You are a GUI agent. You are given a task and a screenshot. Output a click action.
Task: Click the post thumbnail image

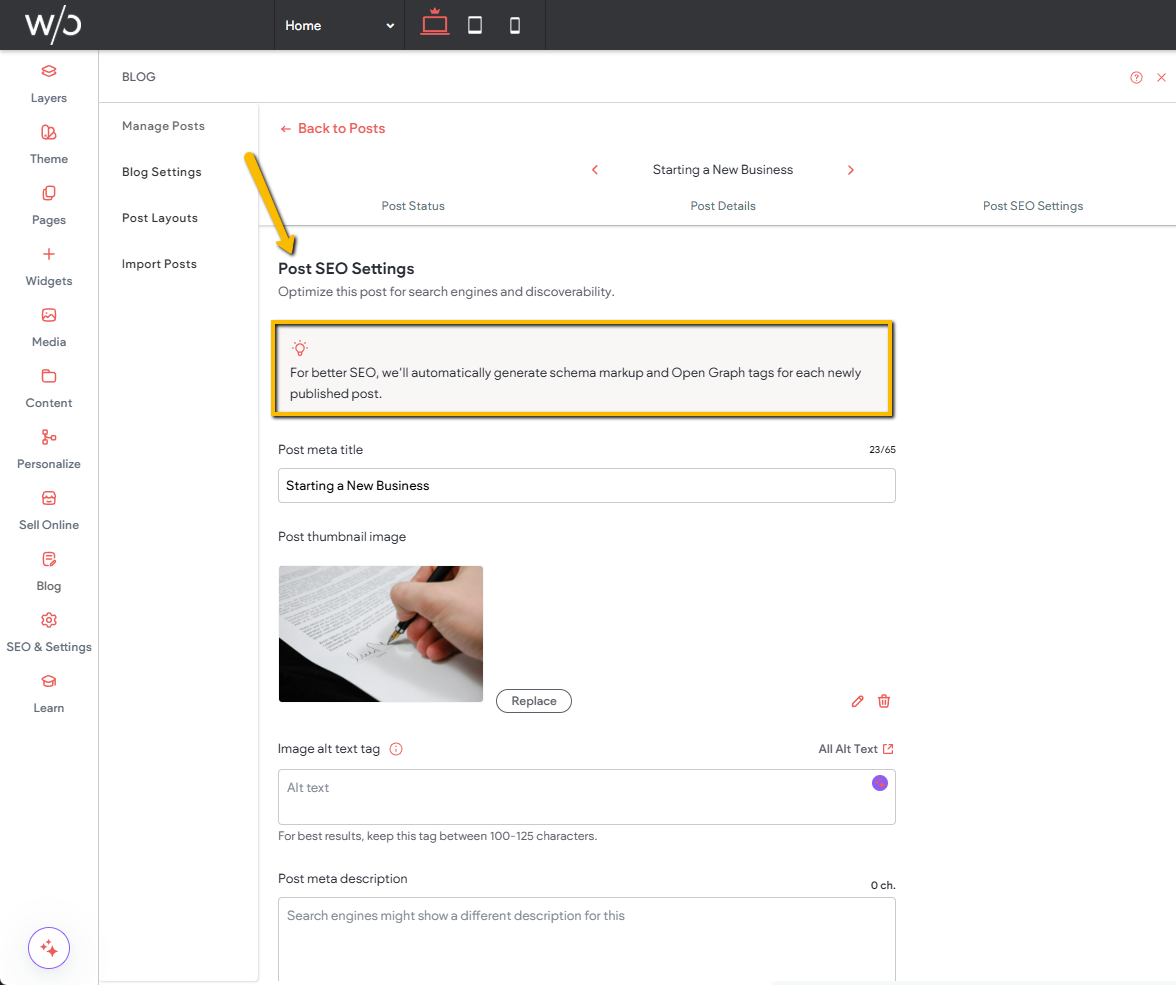pos(381,634)
